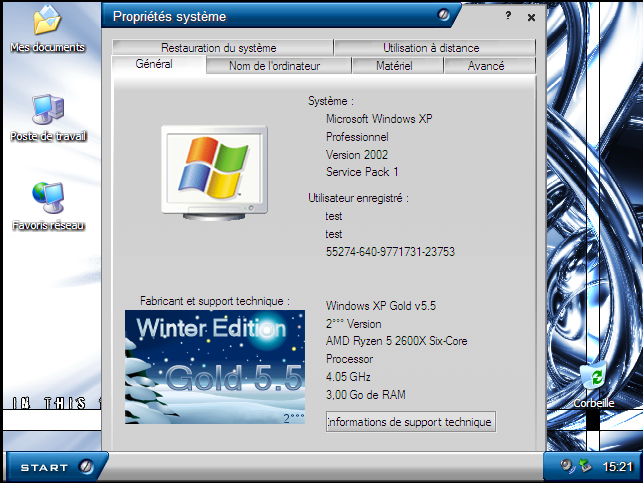Switch to Restauration du système tab

[222, 48]
